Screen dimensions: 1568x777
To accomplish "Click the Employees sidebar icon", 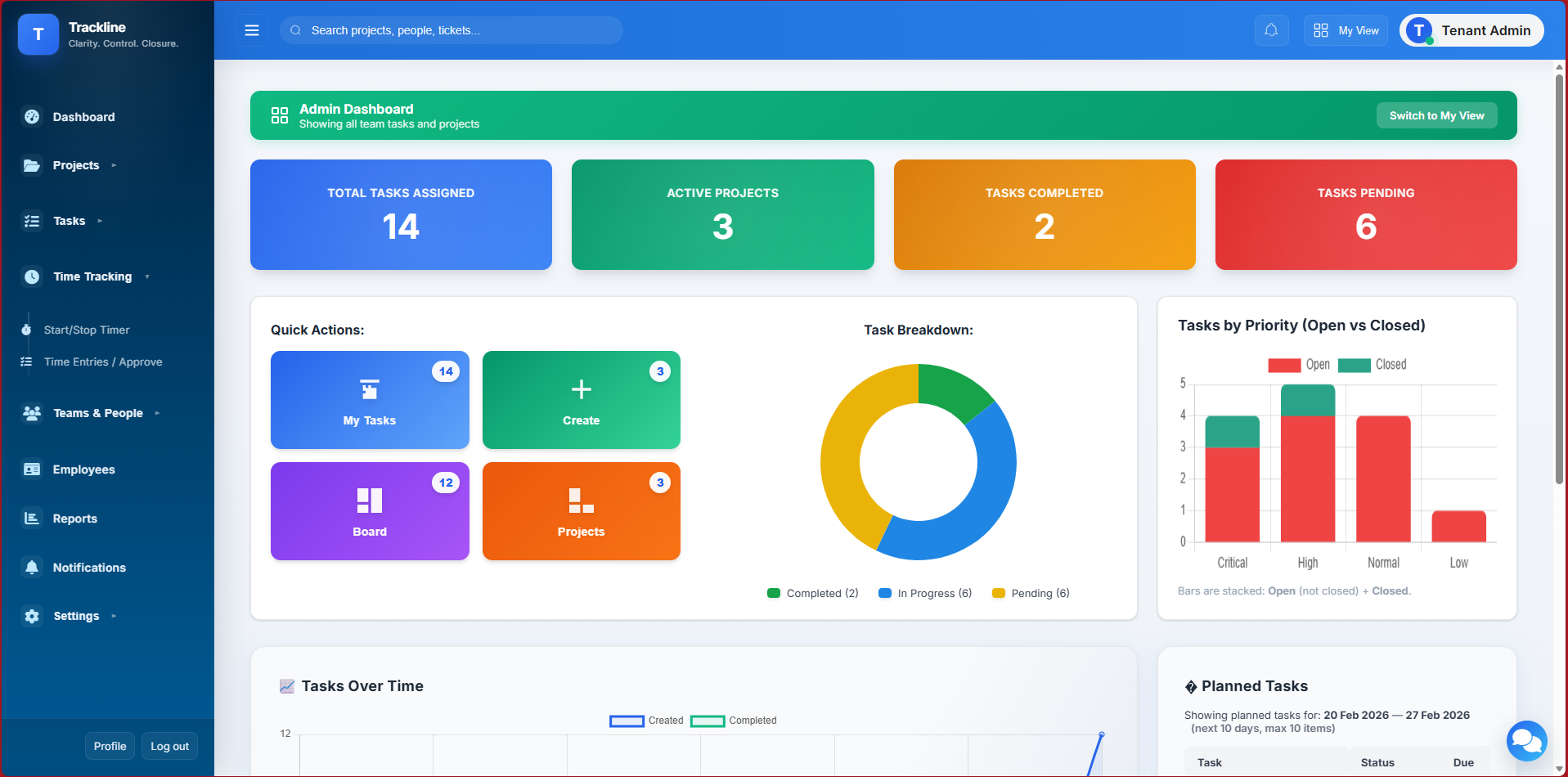I will click(x=32, y=469).
